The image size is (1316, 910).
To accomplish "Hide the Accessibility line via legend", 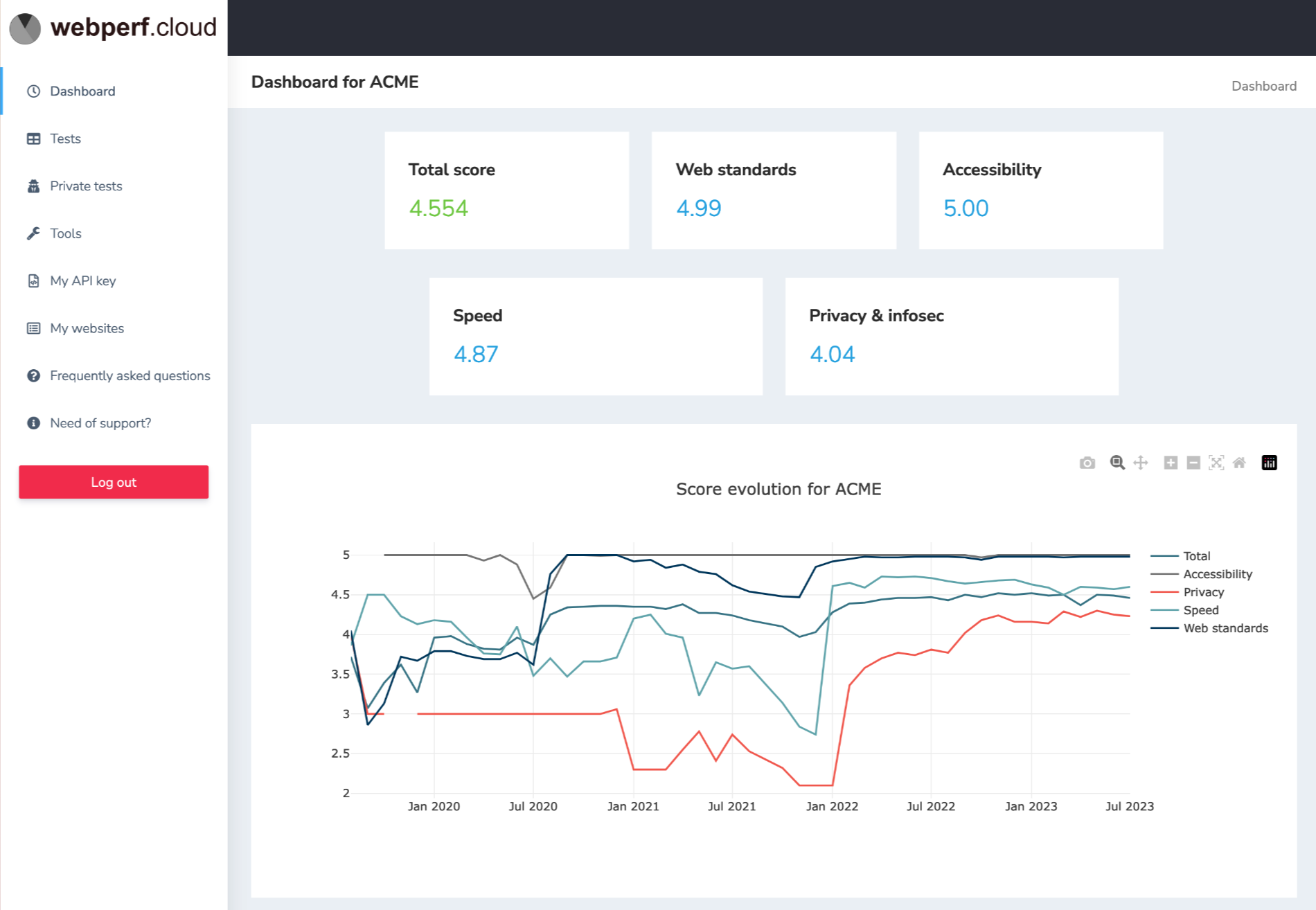I will (x=1218, y=573).
